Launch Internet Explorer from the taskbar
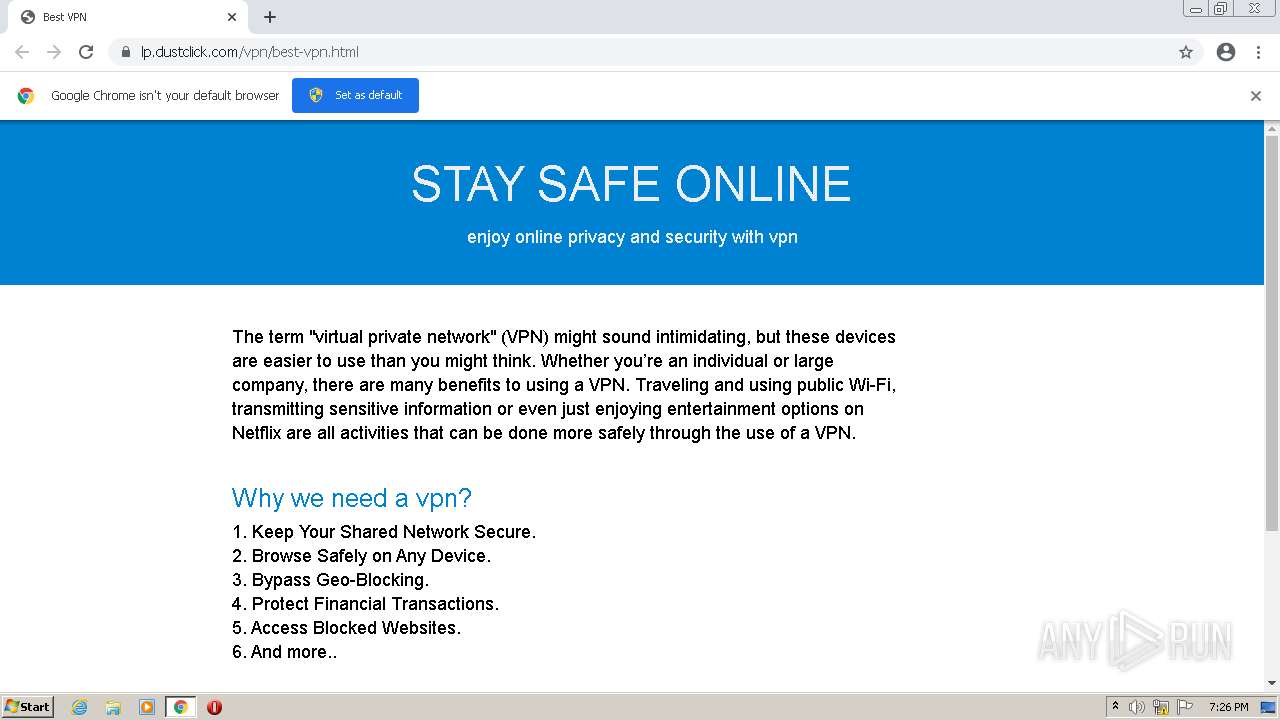Screen dimensions: 1280x720 point(79,707)
